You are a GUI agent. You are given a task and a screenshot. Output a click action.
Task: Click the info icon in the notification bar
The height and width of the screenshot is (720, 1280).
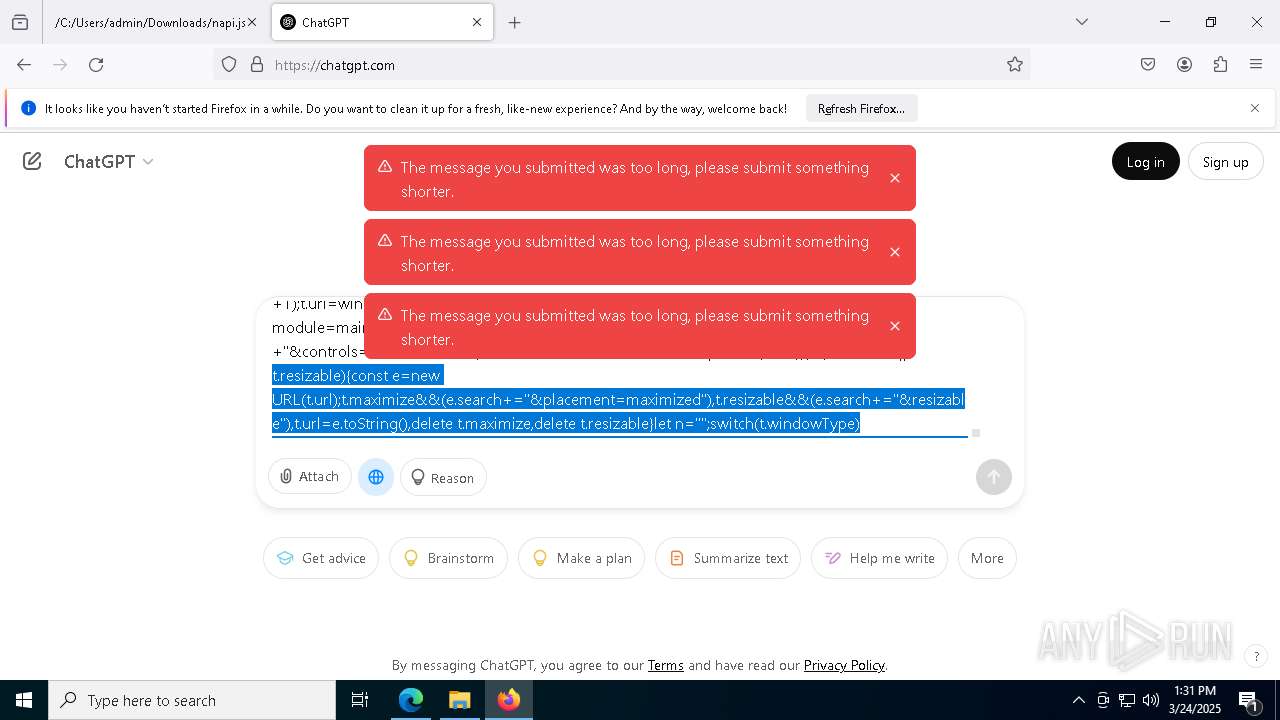point(28,108)
